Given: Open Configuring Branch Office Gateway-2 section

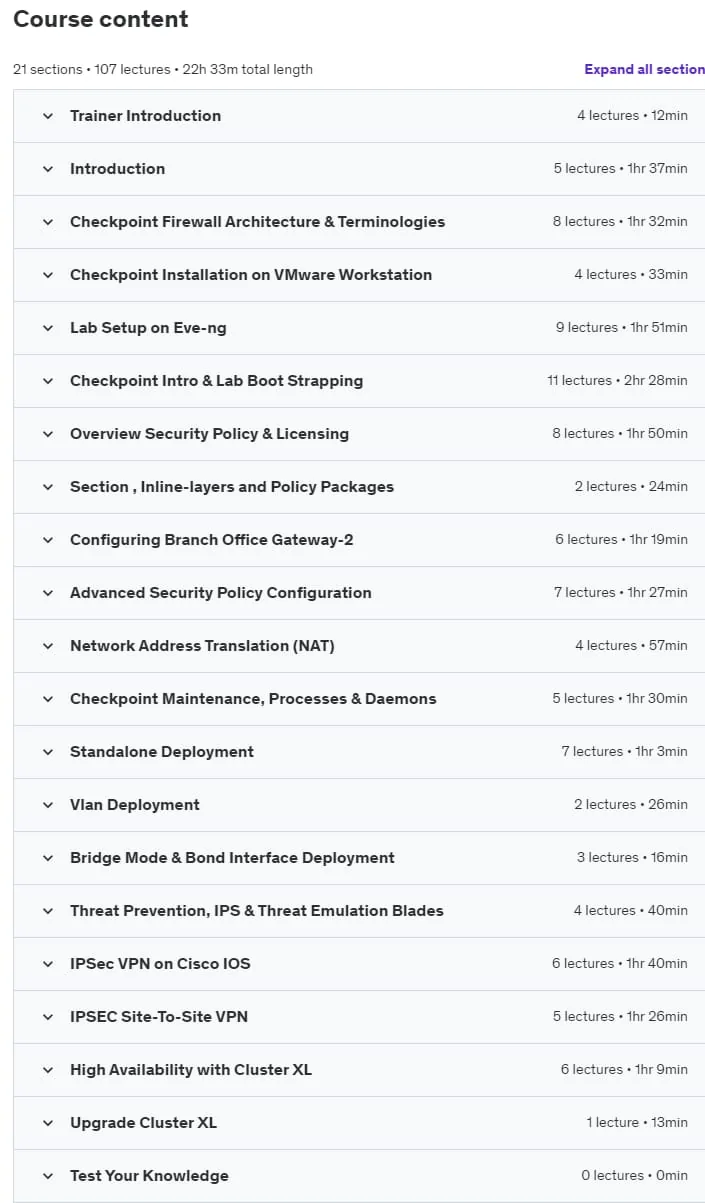Looking at the screenshot, I should [x=359, y=540].
